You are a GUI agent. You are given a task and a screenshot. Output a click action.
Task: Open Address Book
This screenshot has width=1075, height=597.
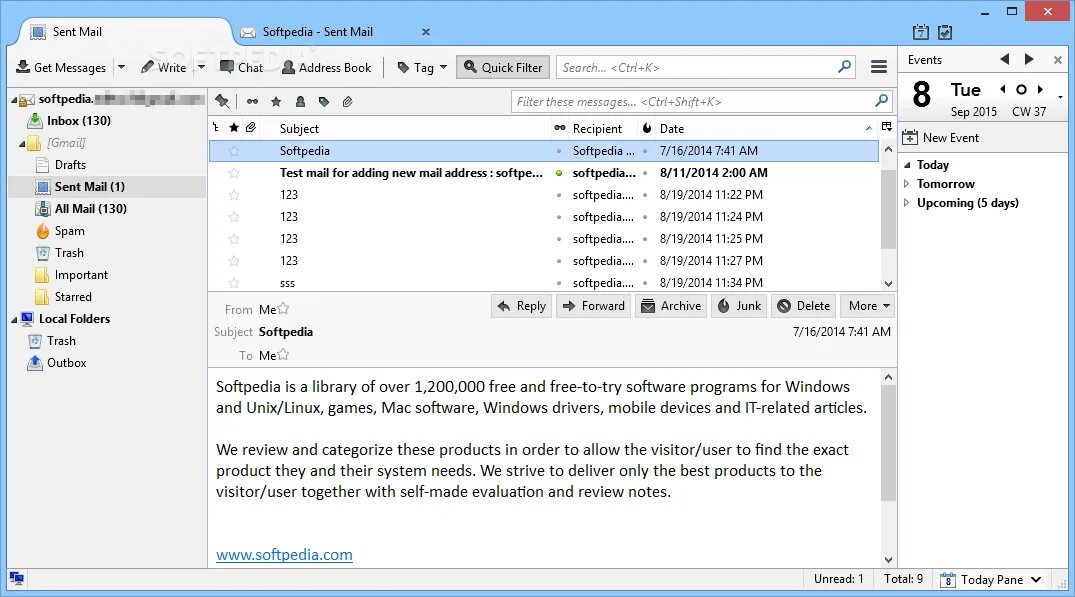coord(326,67)
